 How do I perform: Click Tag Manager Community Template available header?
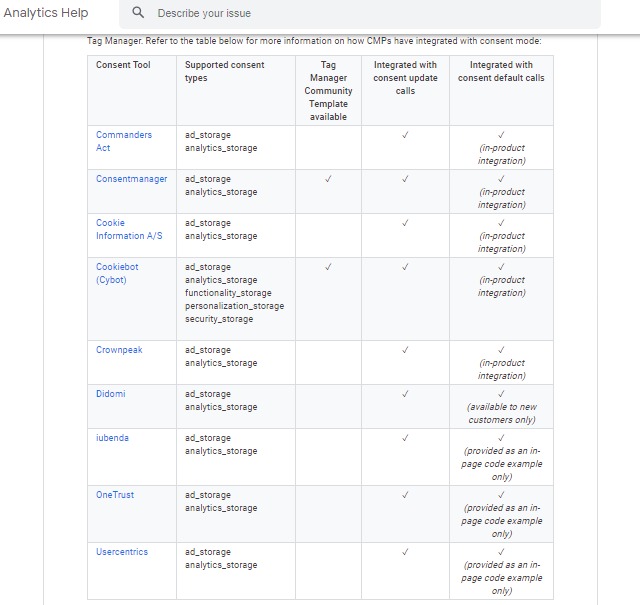pos(328,91)
